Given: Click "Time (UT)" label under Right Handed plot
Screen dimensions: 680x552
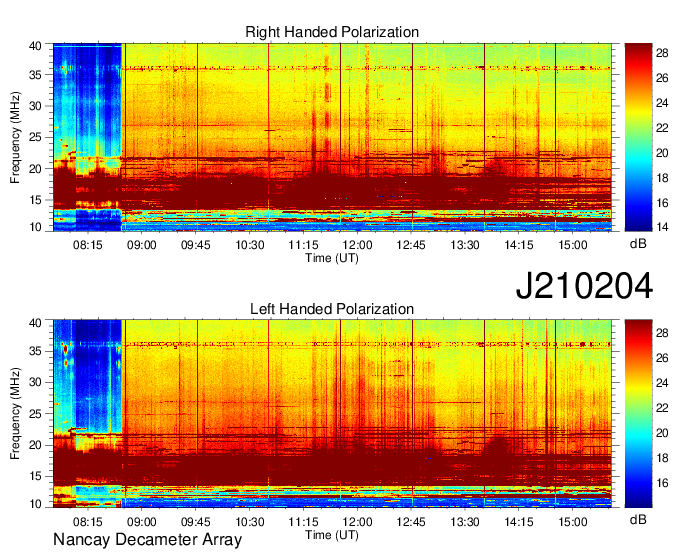Looking at the screenshot, I should coord(332,258).
